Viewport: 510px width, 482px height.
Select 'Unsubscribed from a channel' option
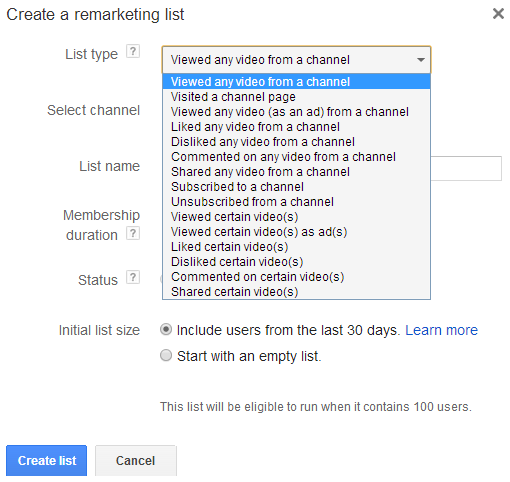coord(296,202)
